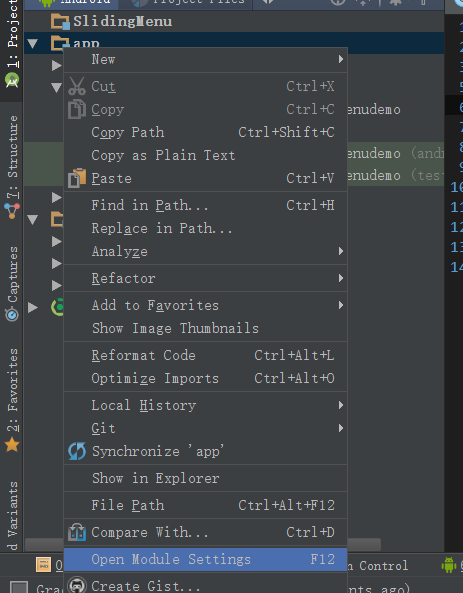Open the Refactor submenu
Viewport: 463px width, 593px height.
coord(205,278)
